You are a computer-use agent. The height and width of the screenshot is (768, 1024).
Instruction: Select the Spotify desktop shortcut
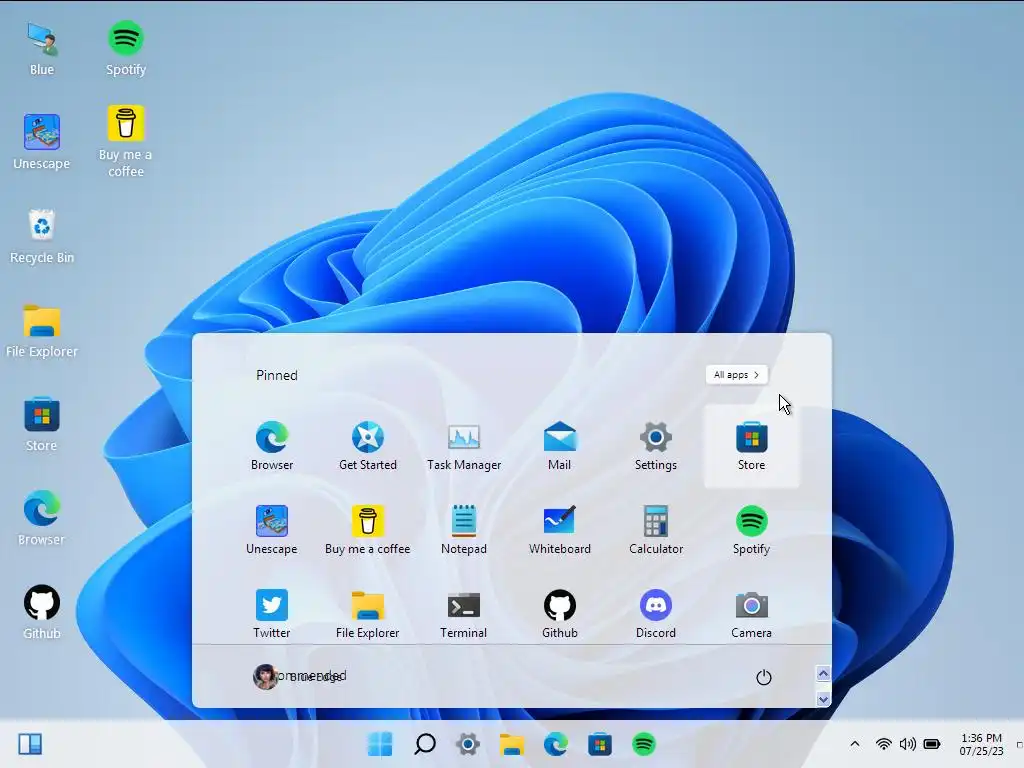coord(125,49)
